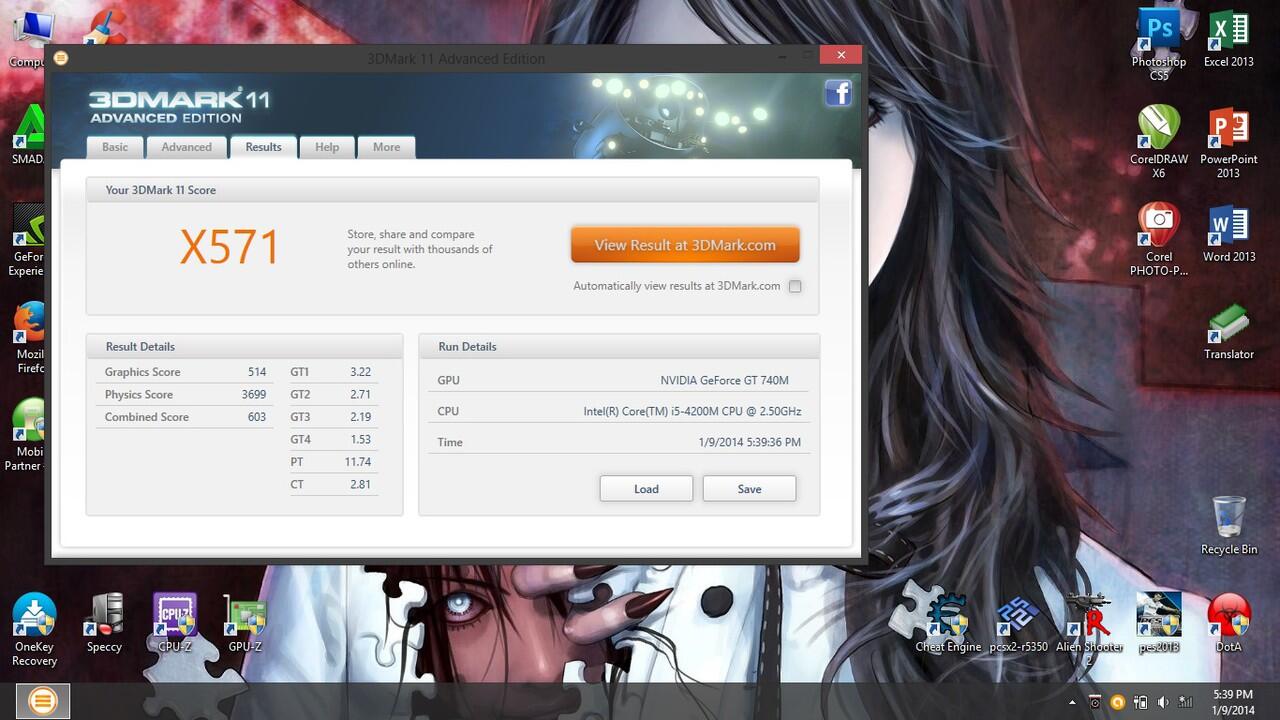This screenshot has width=1280, height=720.
Task: Click the GT4 value 1.53
Action: (x=360, y=440)
